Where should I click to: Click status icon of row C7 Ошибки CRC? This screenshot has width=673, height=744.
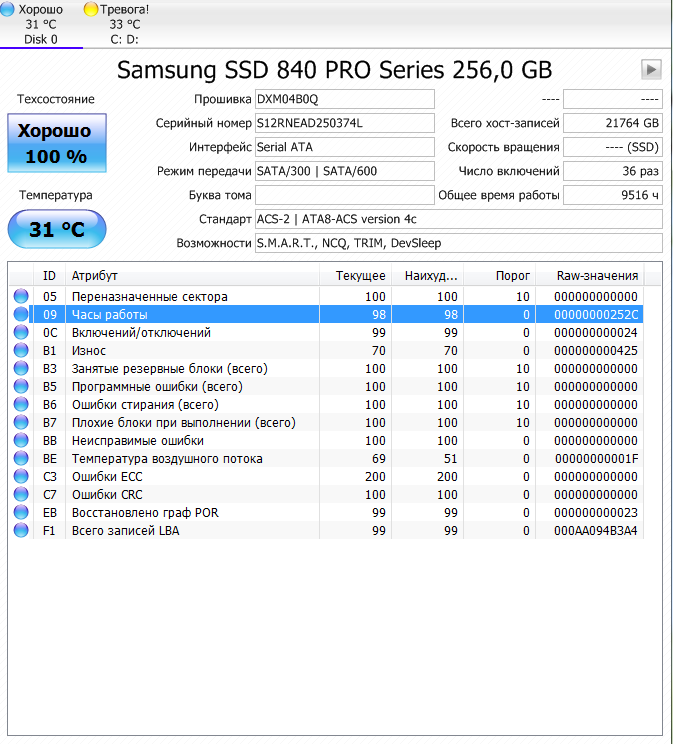tap(21, 494)
